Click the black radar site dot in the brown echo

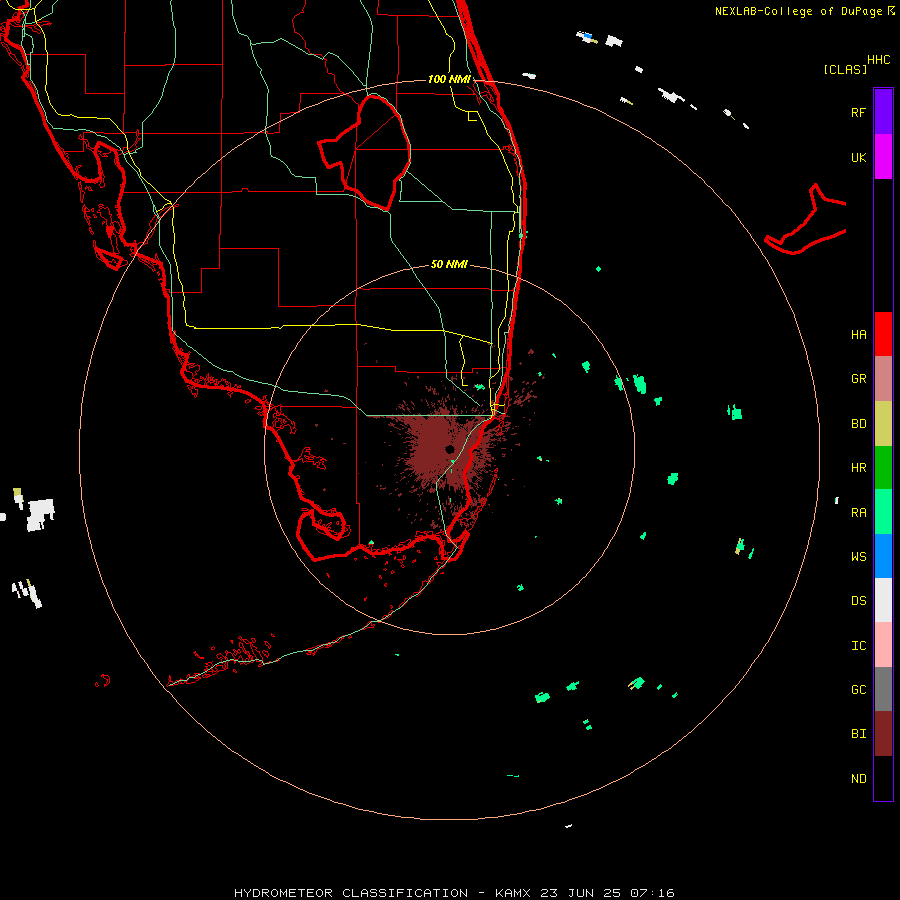click(x=450, y=449)
